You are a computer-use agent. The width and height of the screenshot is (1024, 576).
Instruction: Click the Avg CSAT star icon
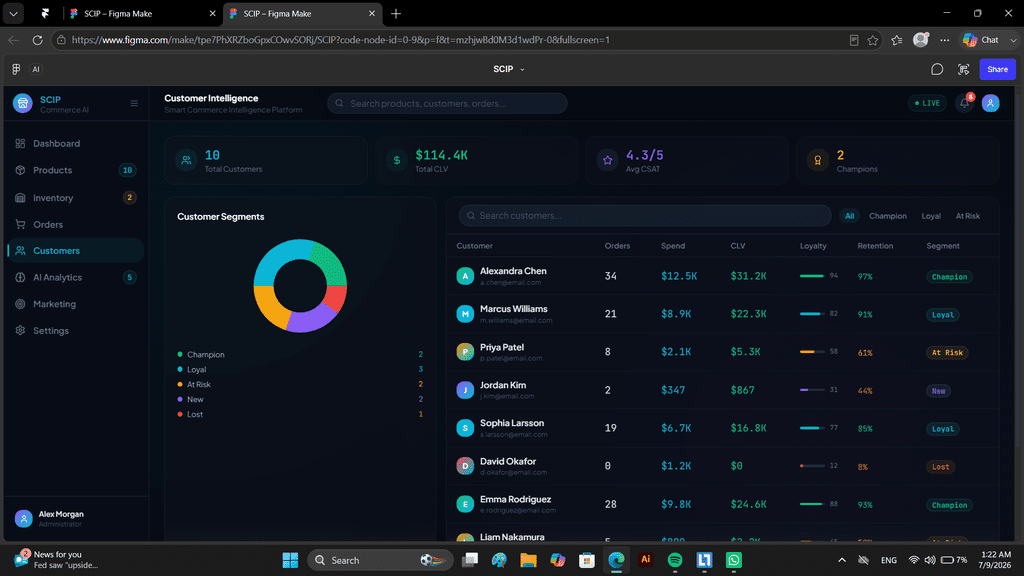point(607,160)
